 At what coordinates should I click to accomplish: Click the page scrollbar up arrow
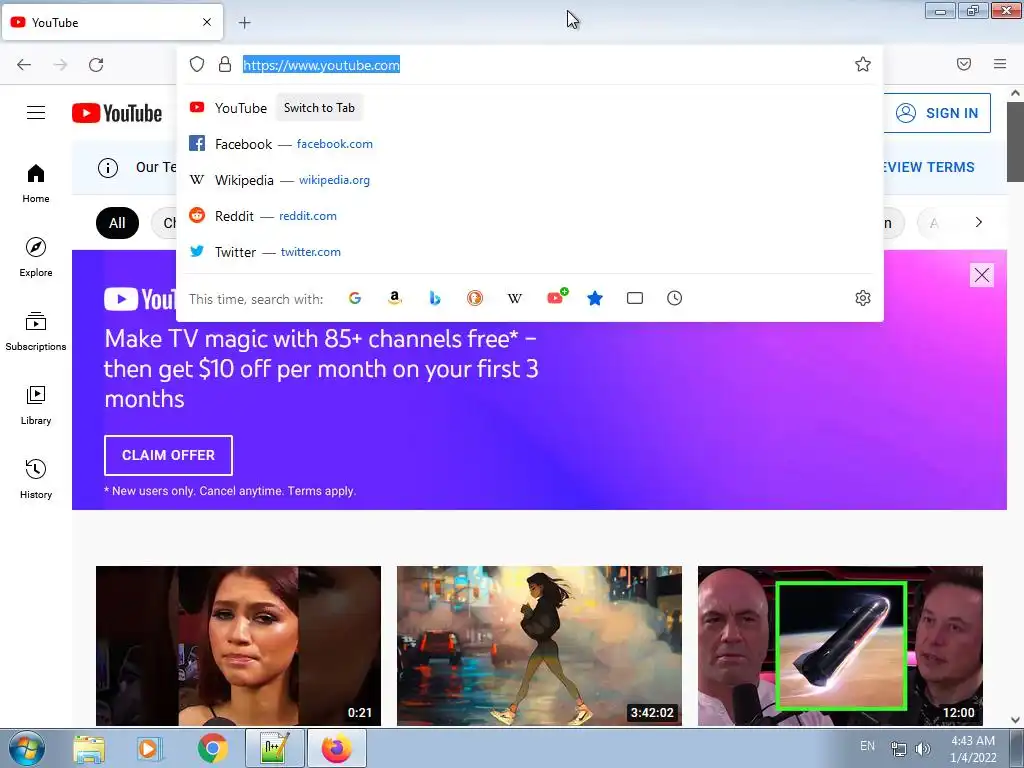[1016, 93]
